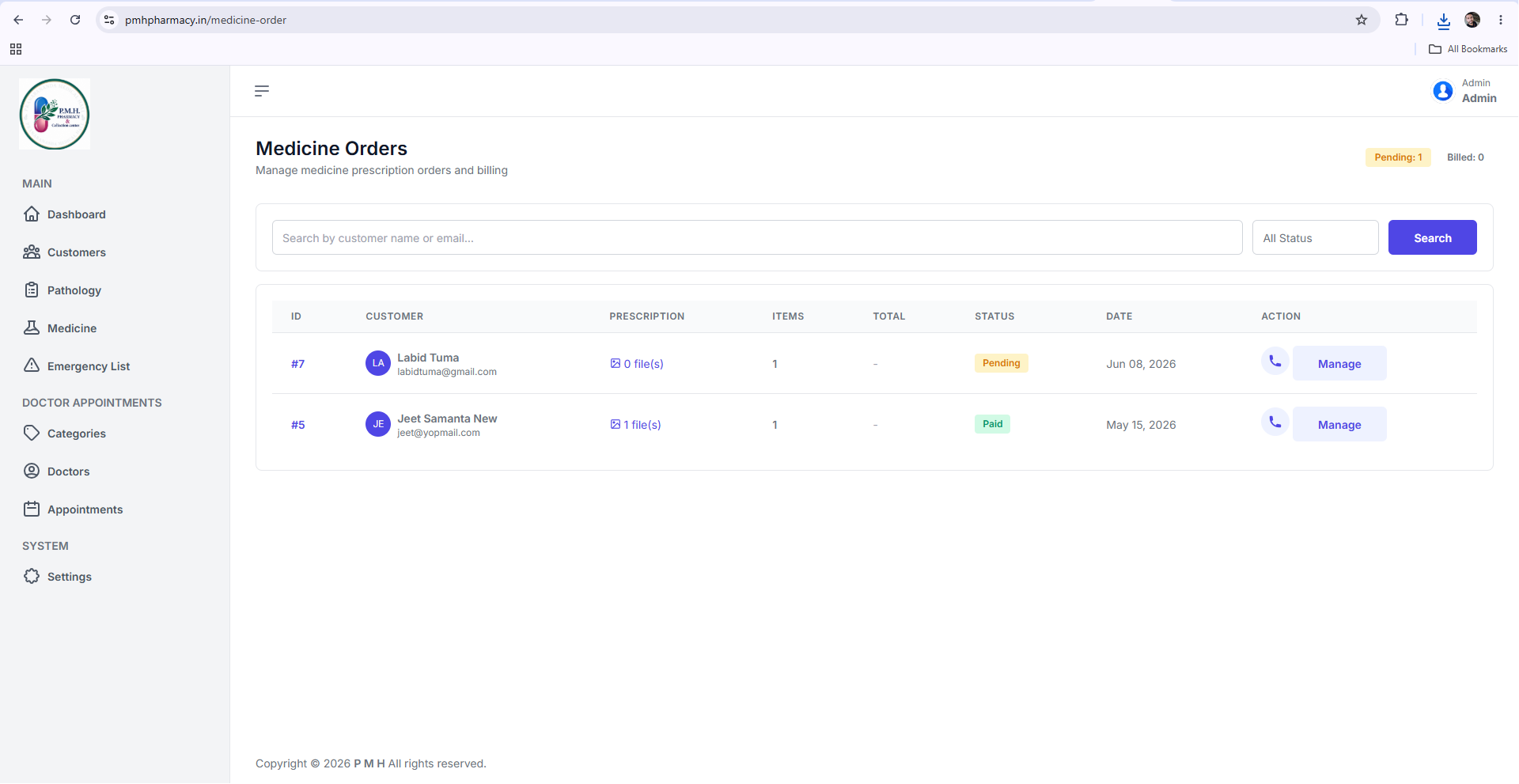
Task: Open the browser extensions puzzle icon
Action: tap(1401, 20)
